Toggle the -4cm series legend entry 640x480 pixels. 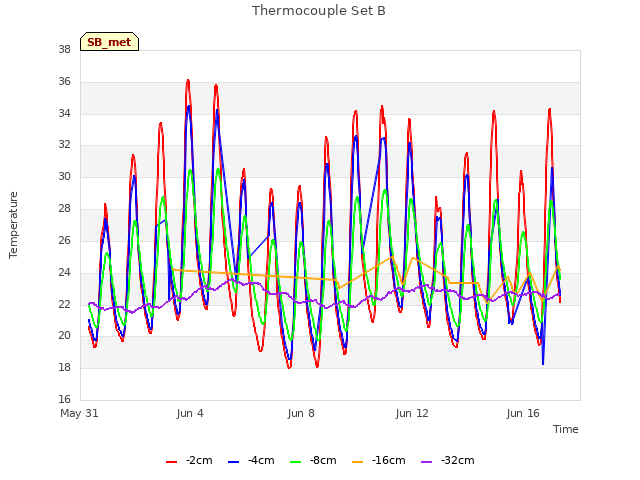pyautogui.click(x=251, y=460)
